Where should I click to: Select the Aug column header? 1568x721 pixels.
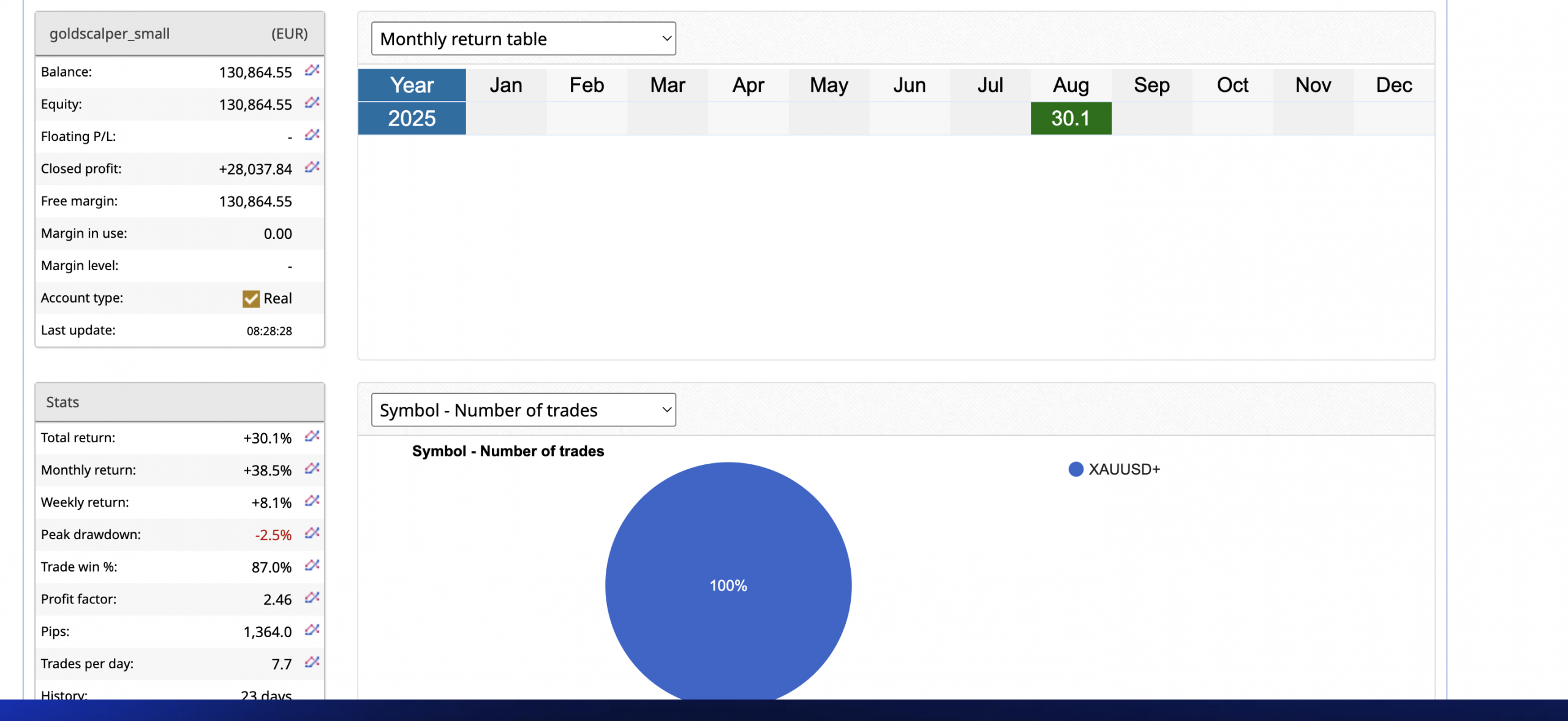point(1071,85)
